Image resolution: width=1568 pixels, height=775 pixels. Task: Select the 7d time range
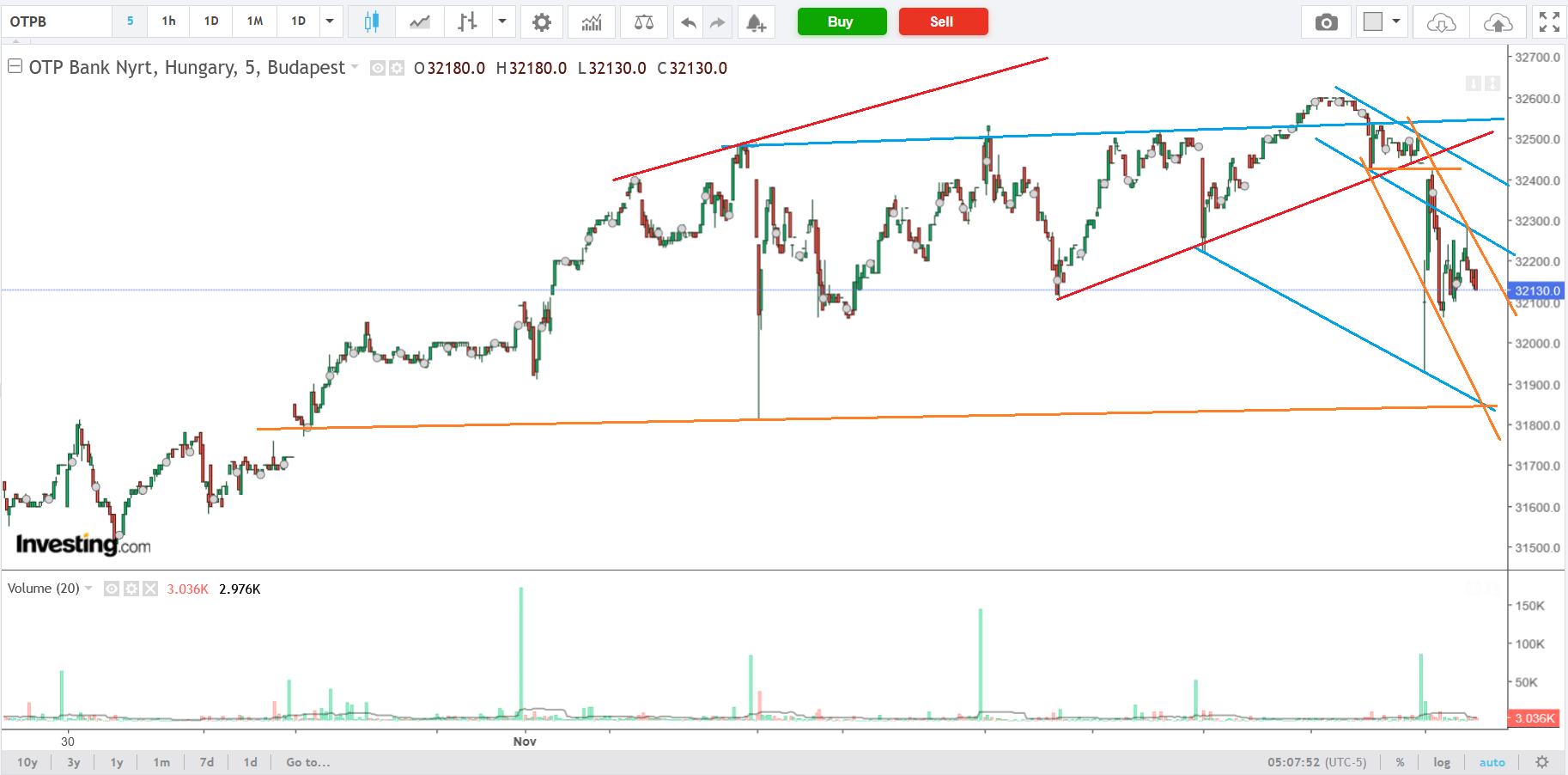point(207,762)
